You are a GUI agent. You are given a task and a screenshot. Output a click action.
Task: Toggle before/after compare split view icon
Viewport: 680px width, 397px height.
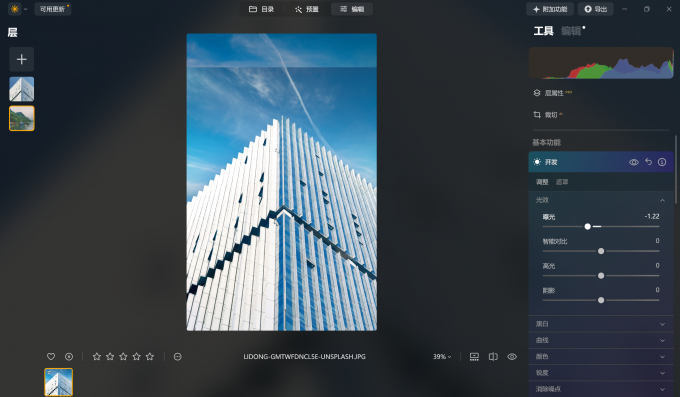tap(493, 357)
